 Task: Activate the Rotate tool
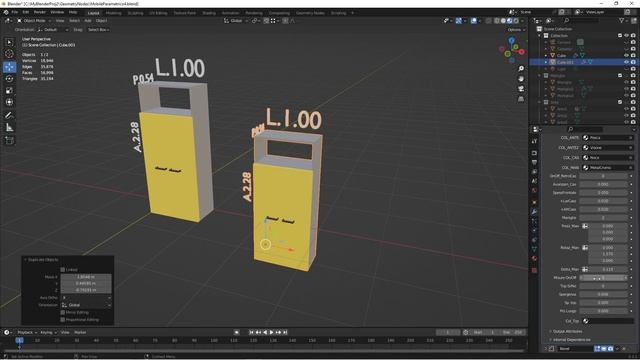click(9, 78)
